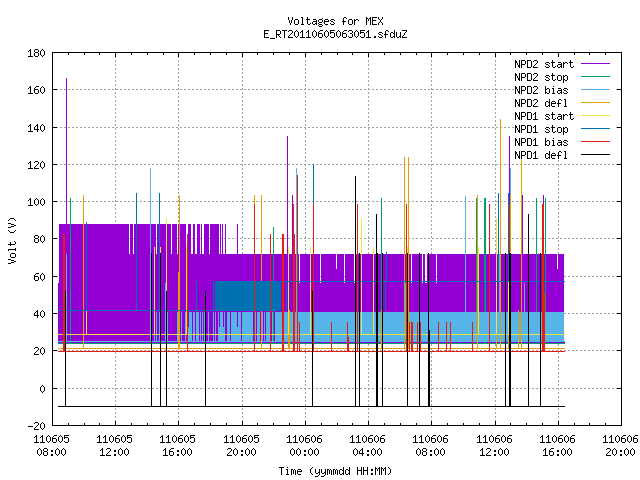This screenshot has width=640, height=480.
Task: Click the x-axis tick "110606 12:00"
Action: pyautogui.click(x=494, y=446)
